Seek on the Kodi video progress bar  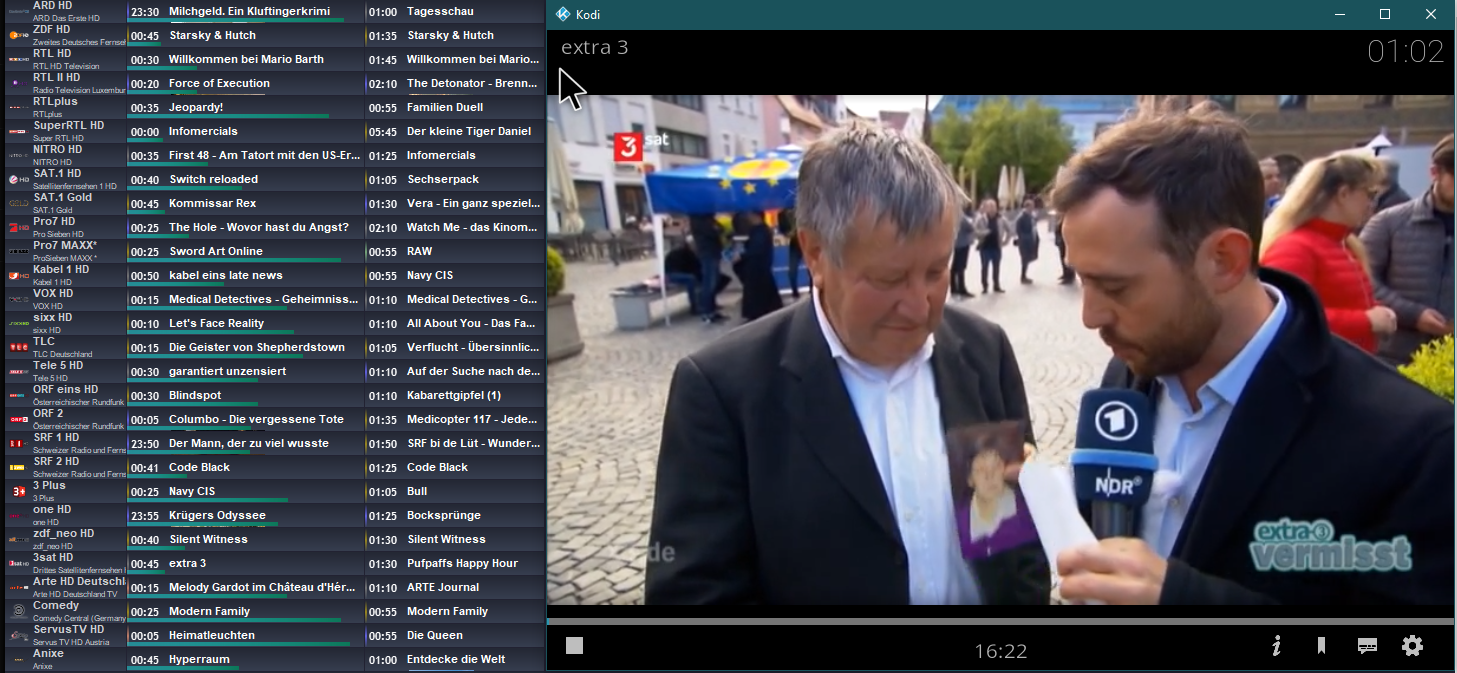click(1000, 621)
